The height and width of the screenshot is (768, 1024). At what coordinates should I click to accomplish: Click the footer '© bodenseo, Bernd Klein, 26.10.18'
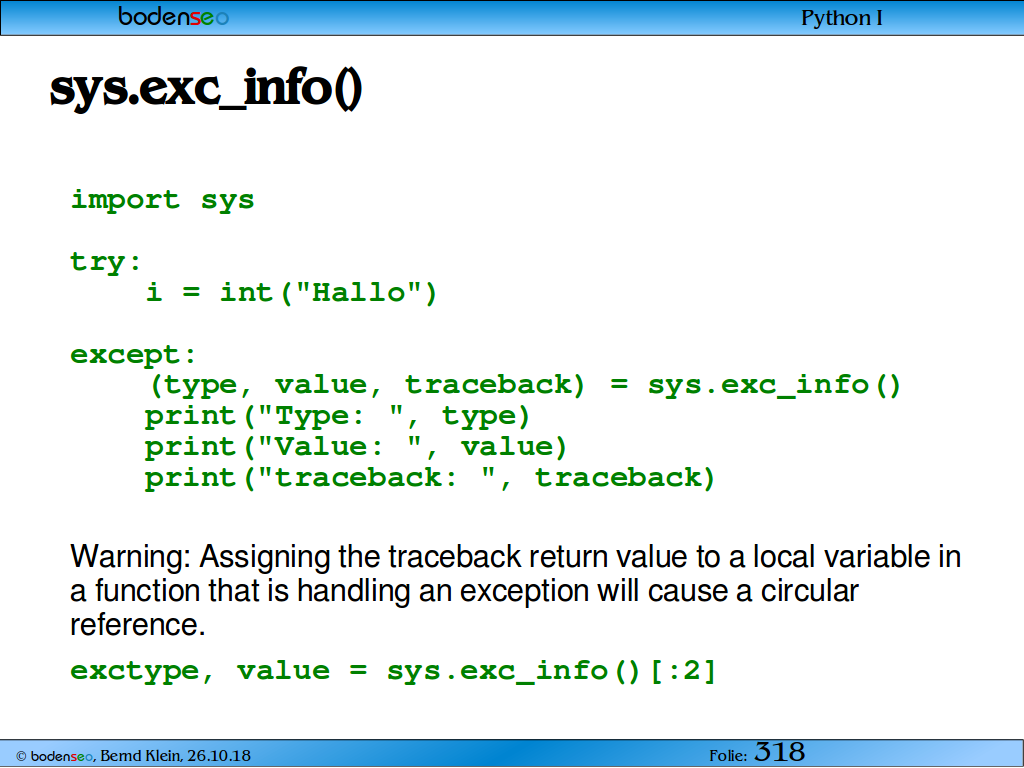coord(133,756)
